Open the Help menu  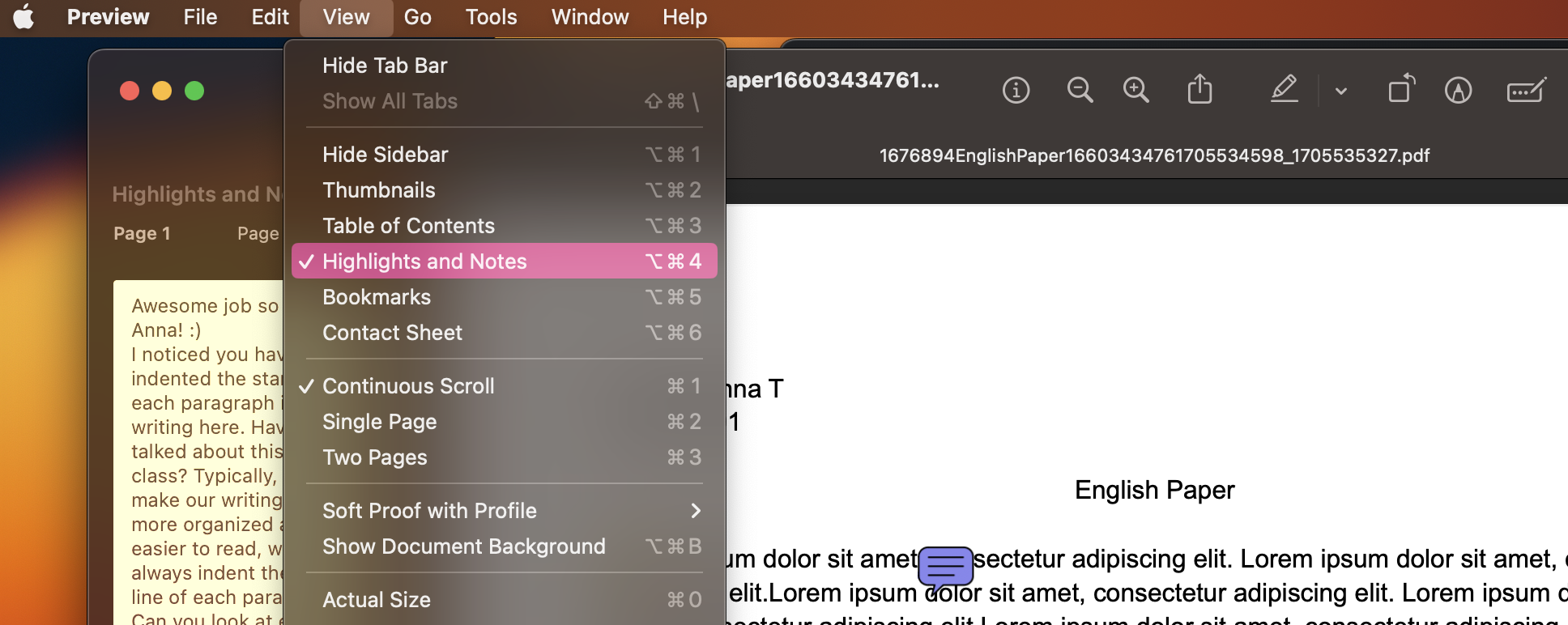coord(684,17)
